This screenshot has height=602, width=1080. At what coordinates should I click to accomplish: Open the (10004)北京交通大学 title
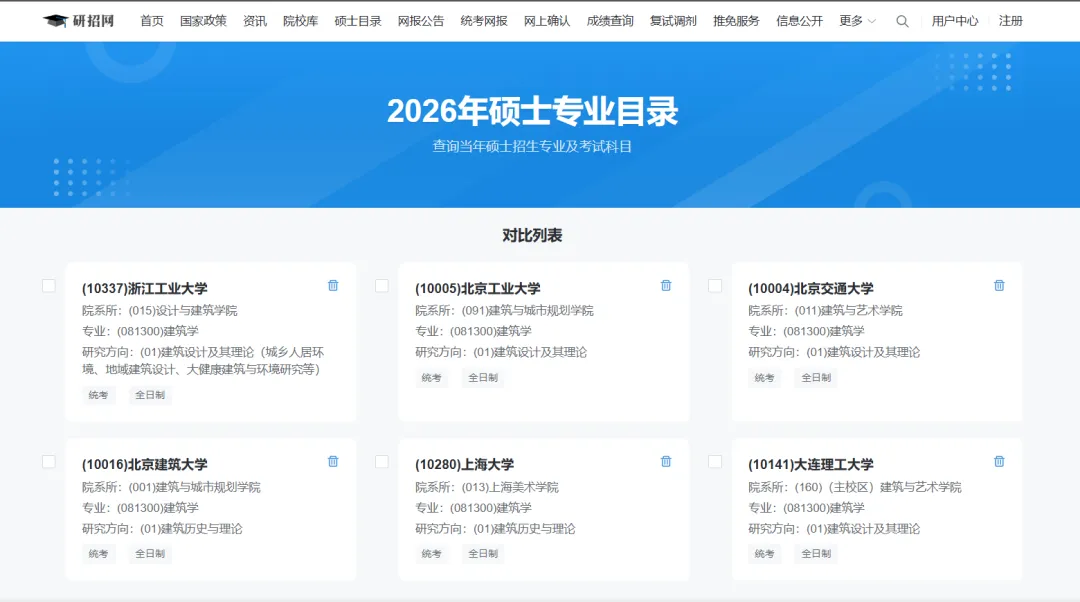(811, 289)
